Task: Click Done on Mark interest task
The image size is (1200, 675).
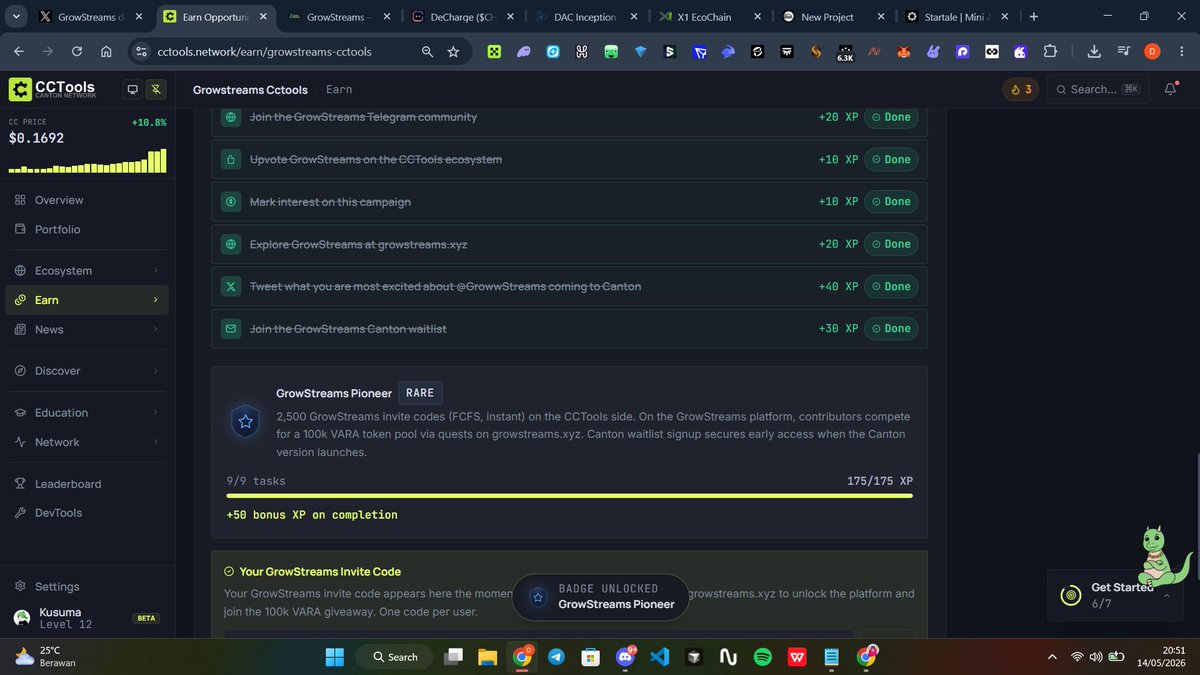Action: (x=891, y=201)
